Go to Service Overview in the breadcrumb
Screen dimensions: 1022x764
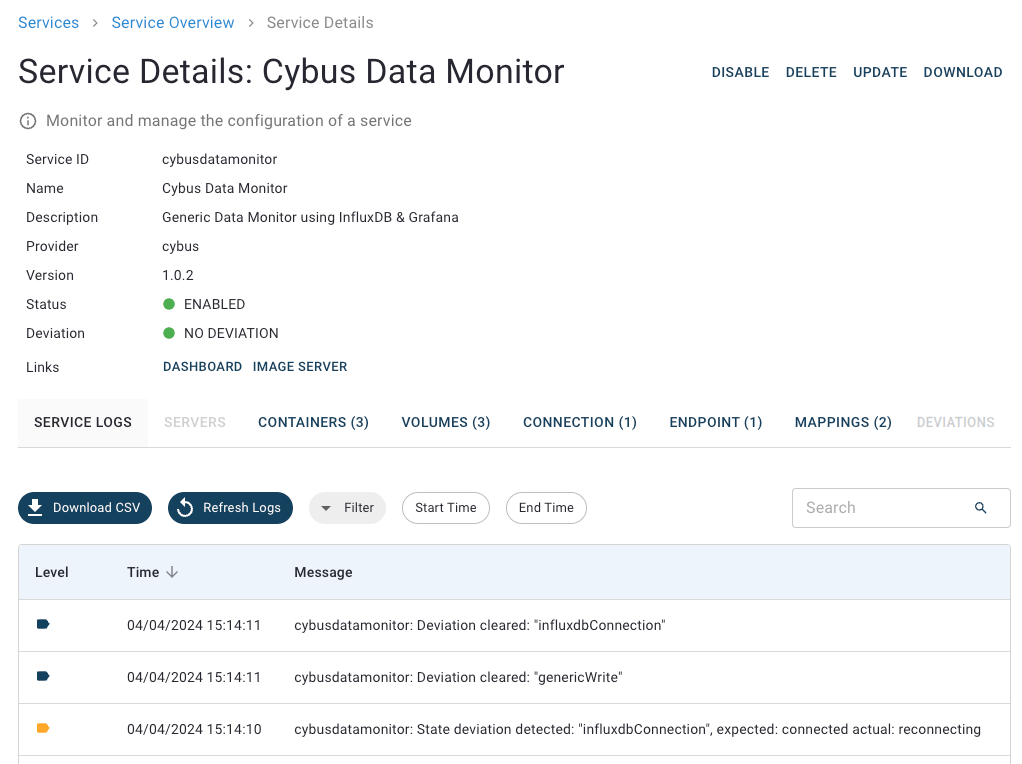pyautogui.click(x=173, y=22)
